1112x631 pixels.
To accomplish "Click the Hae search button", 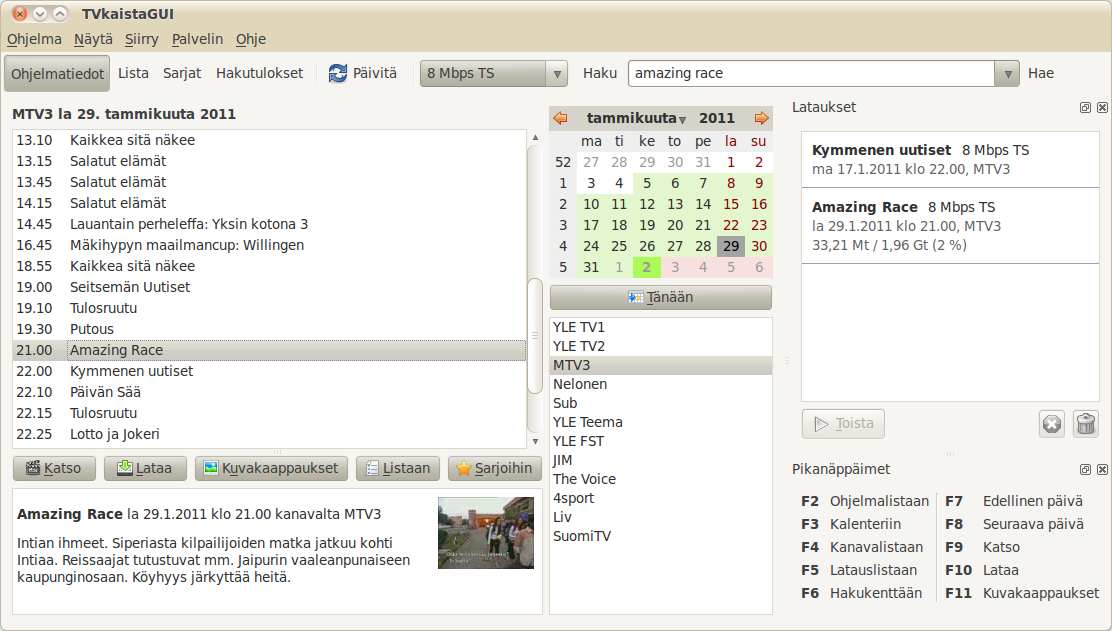I will click(1041, 73).
